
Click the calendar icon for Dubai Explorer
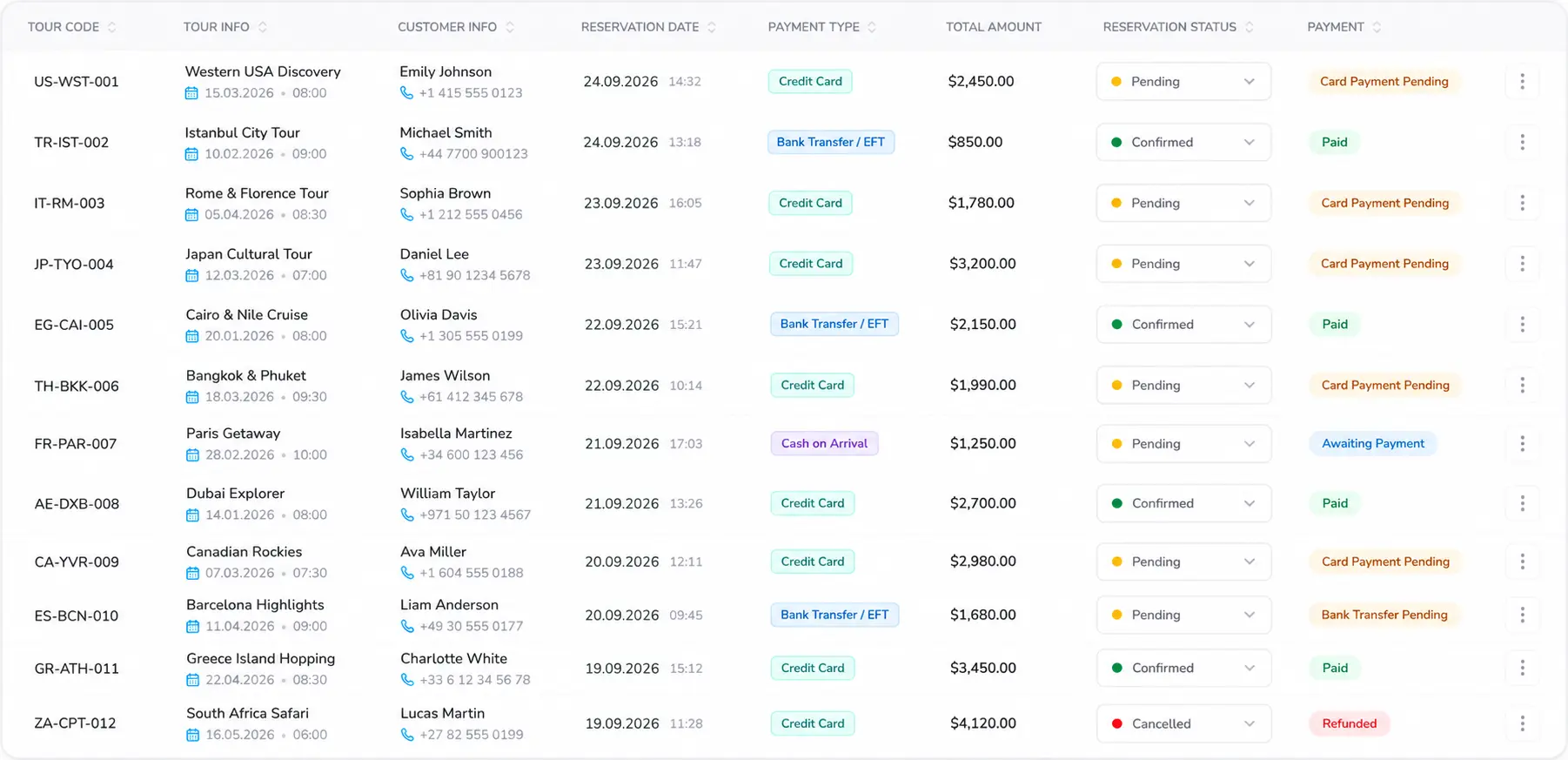[x=192, y=515]
